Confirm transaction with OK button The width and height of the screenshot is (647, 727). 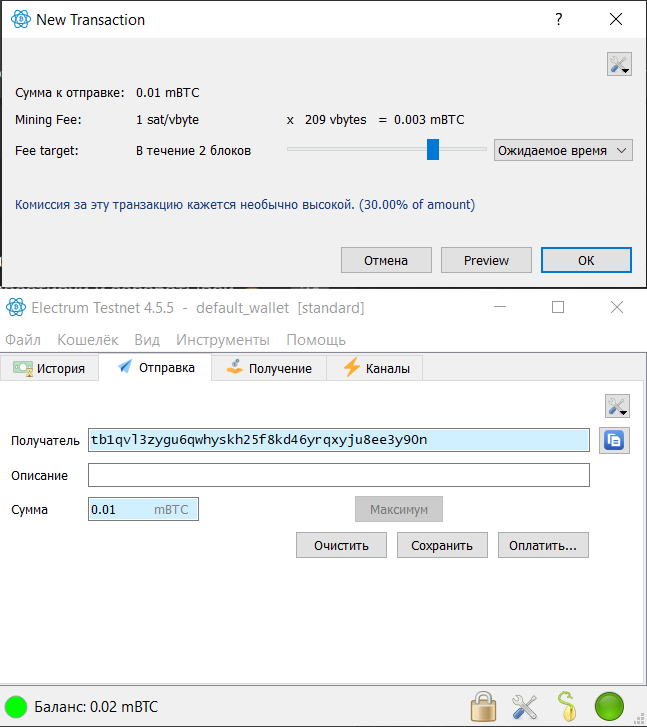point(586,260)
